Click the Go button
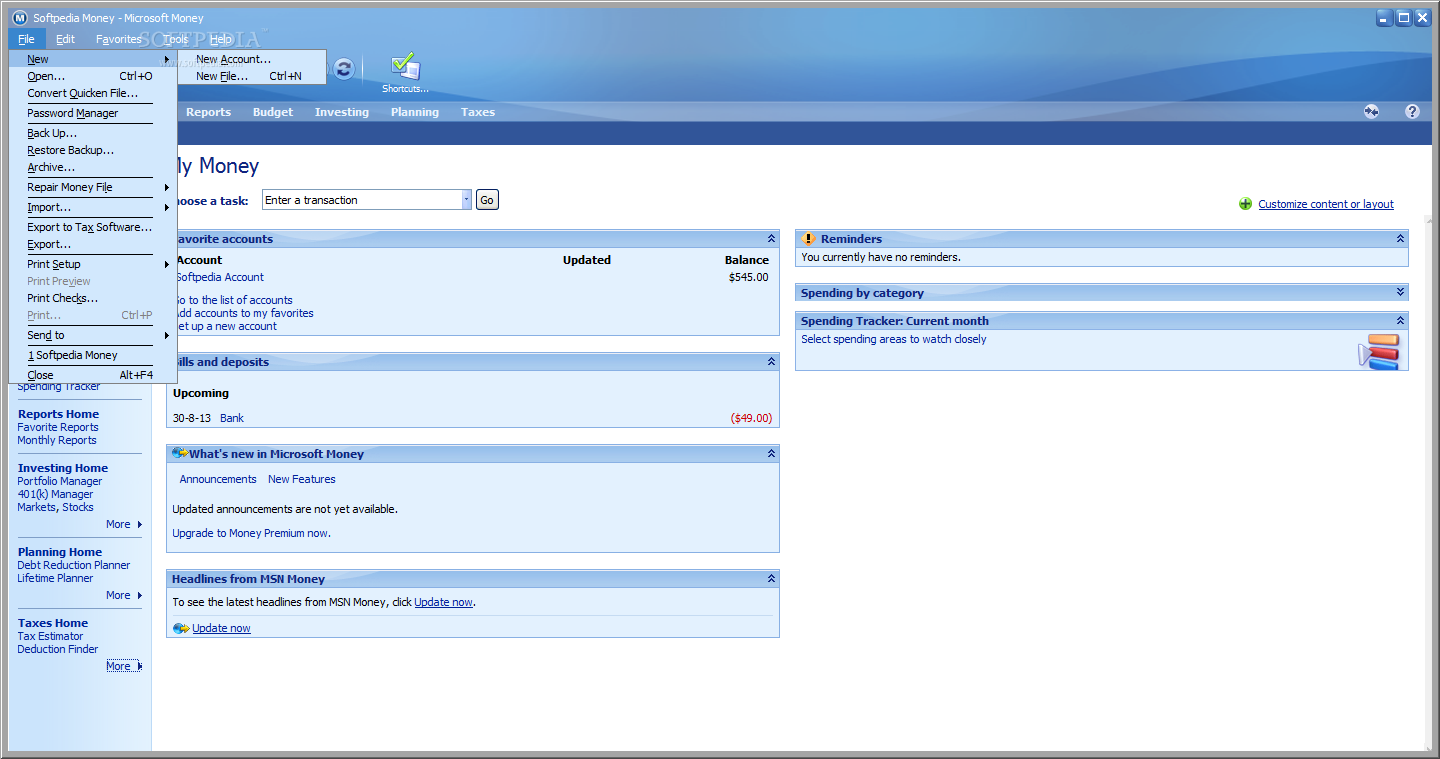The width and height of the screenshot is (1440, 759). coord(487,200)
